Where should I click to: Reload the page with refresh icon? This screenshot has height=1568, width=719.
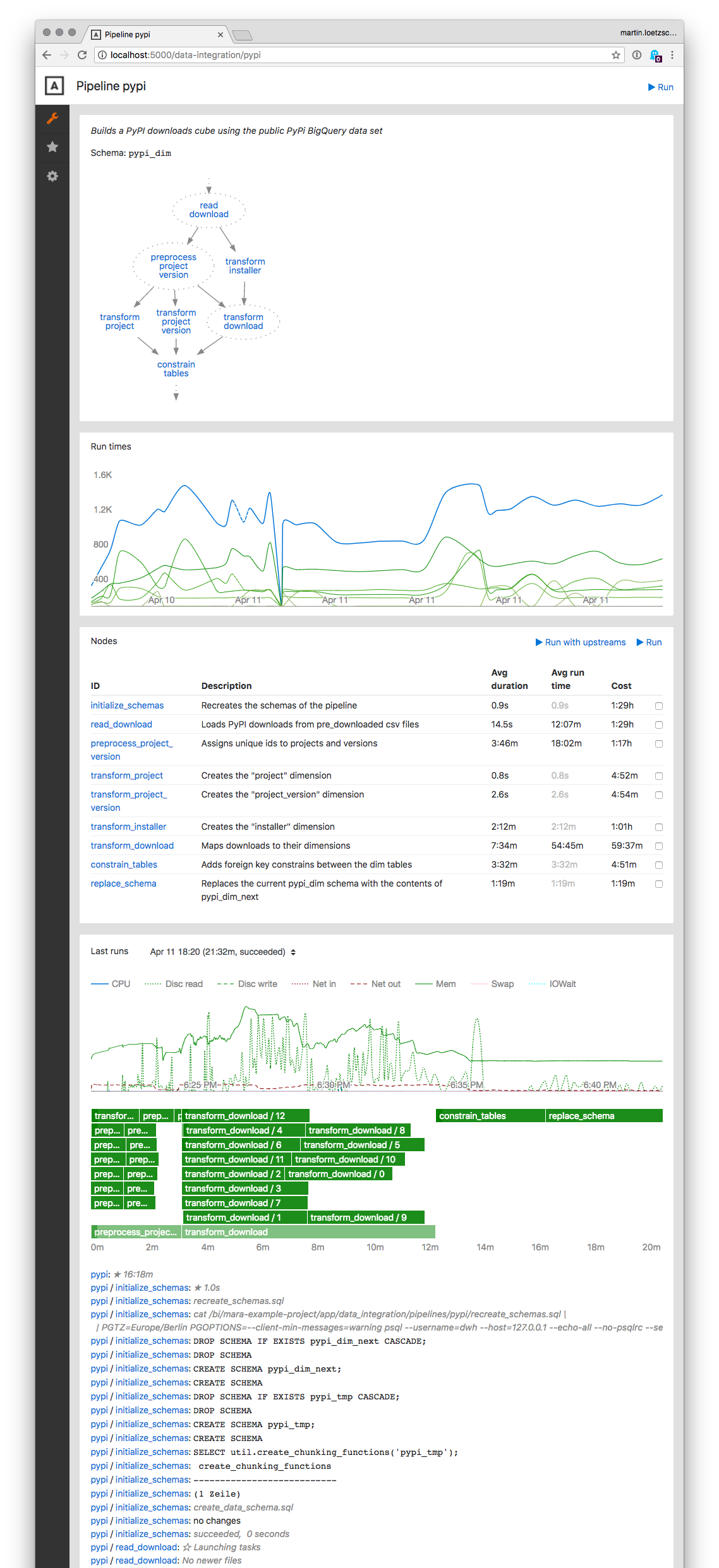[82, 55]
